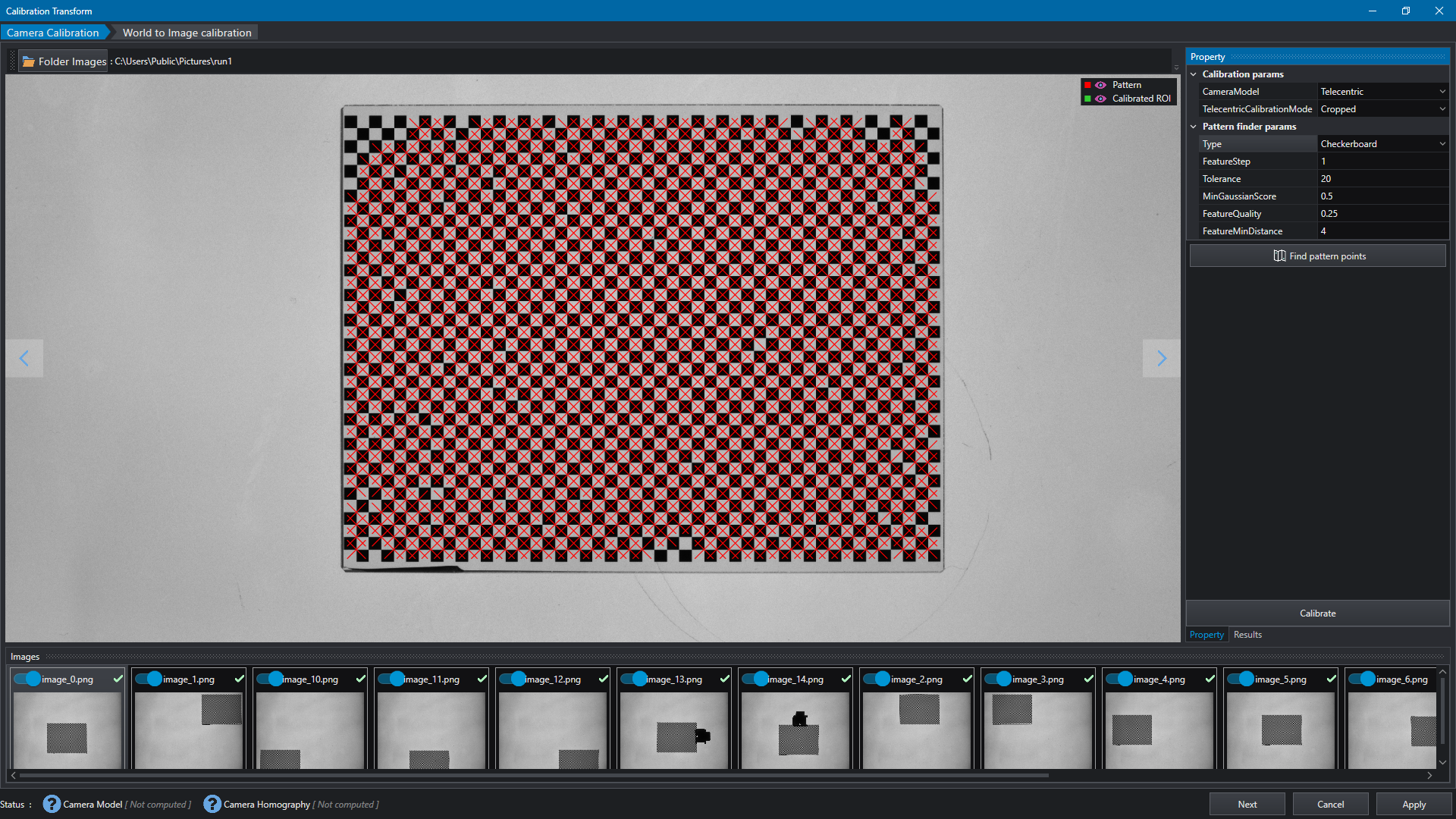Edit the FeatureMinDistance value field
1456x819 pixels.
coord(1382,231)
